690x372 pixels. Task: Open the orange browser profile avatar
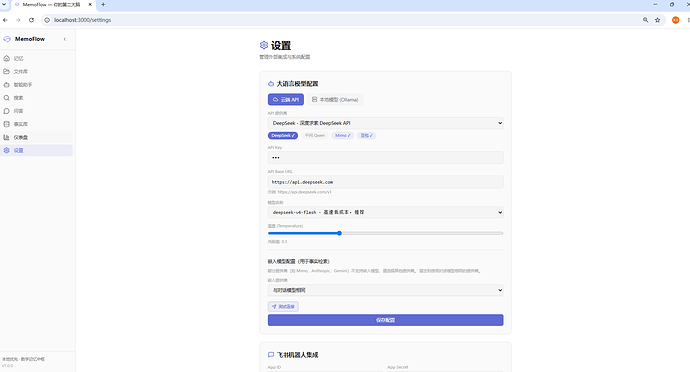tap(675, 20)
